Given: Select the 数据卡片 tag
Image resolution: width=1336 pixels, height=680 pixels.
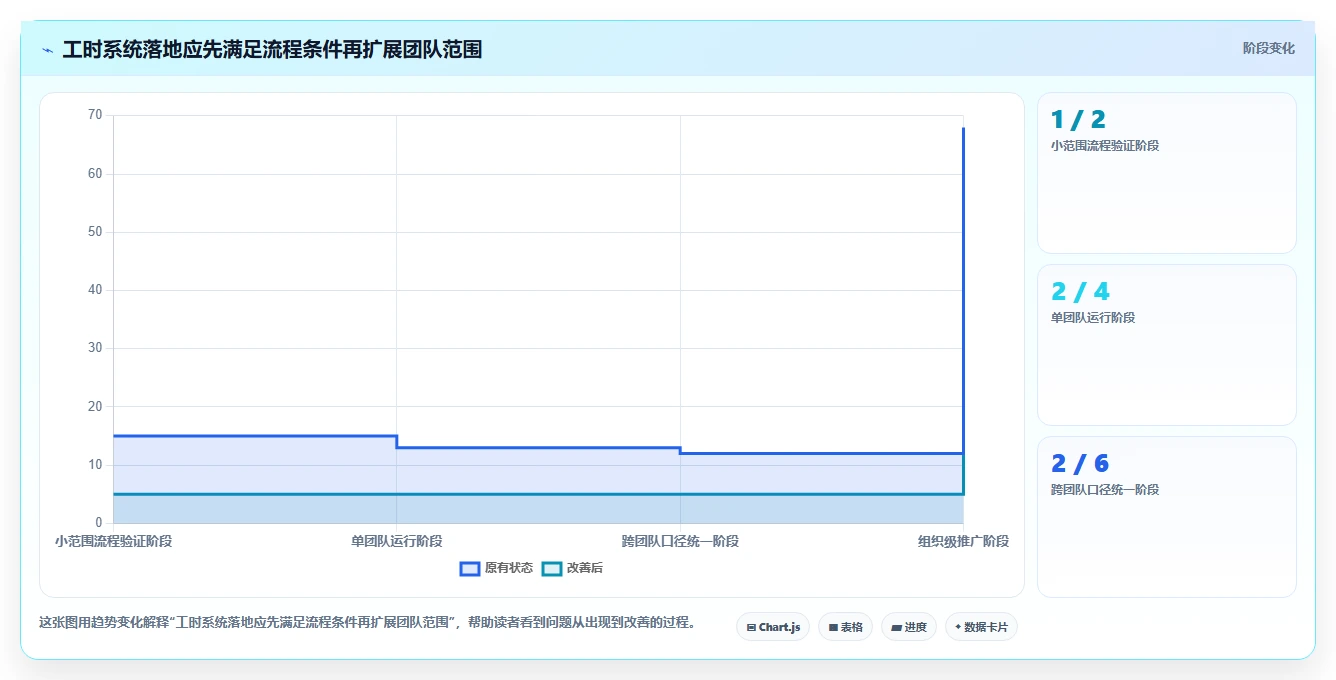Looking at the screenshot, I should (x=981, y=627).
